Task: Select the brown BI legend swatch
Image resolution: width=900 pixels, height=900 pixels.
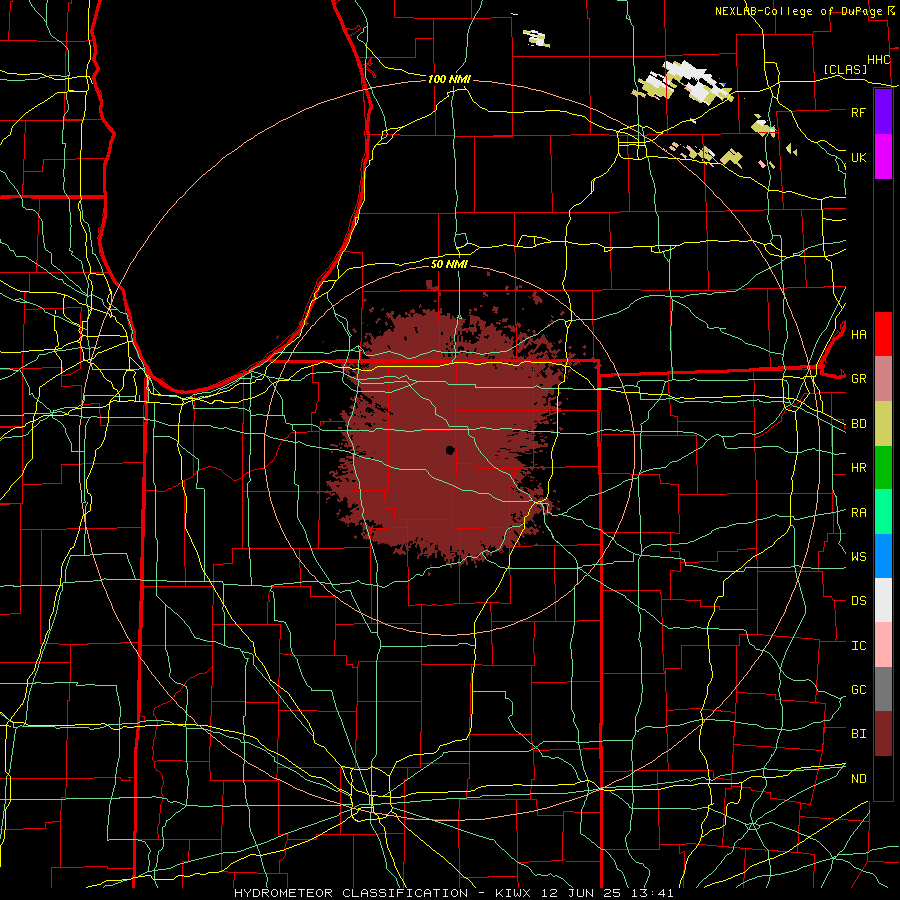Action: (x=883, y=734)
